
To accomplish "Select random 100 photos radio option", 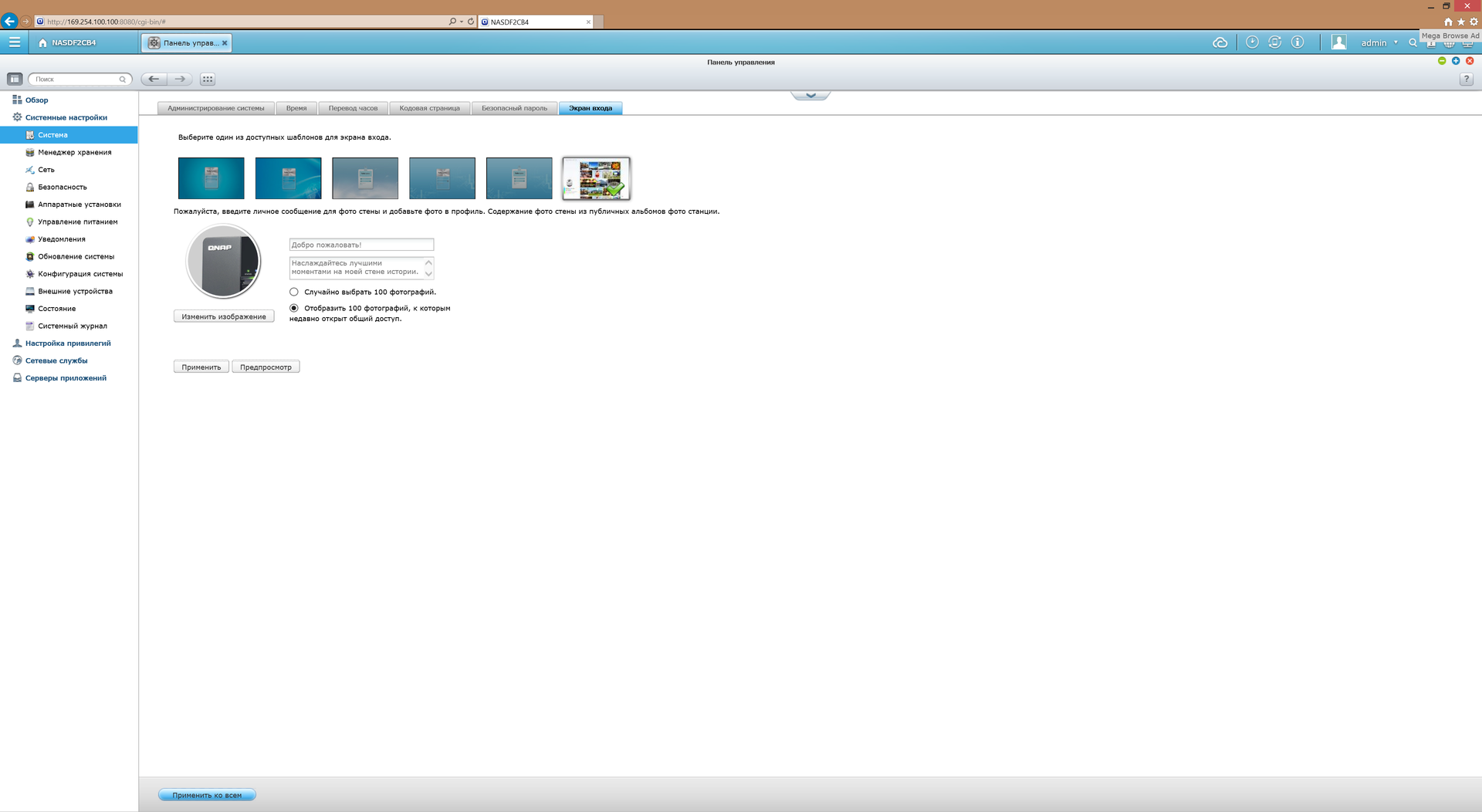I will click(x=294, y=292).
